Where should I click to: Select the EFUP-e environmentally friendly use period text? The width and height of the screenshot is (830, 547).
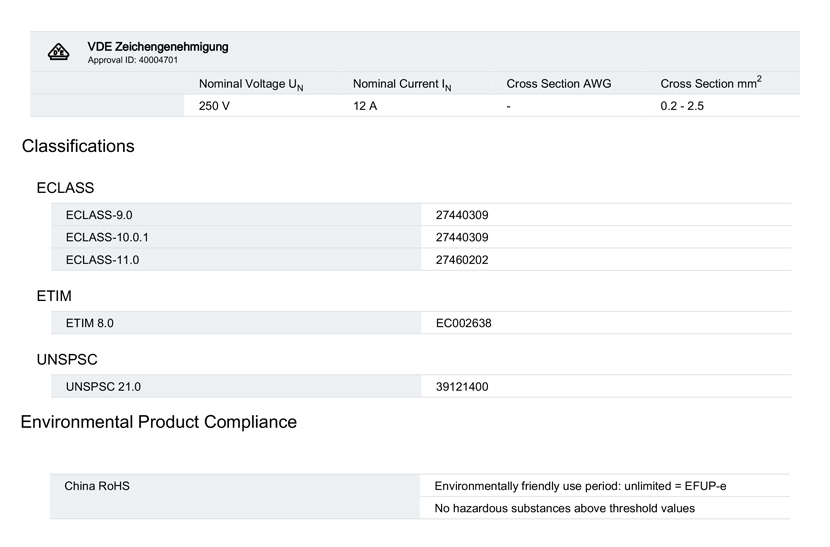click(580, 486)
